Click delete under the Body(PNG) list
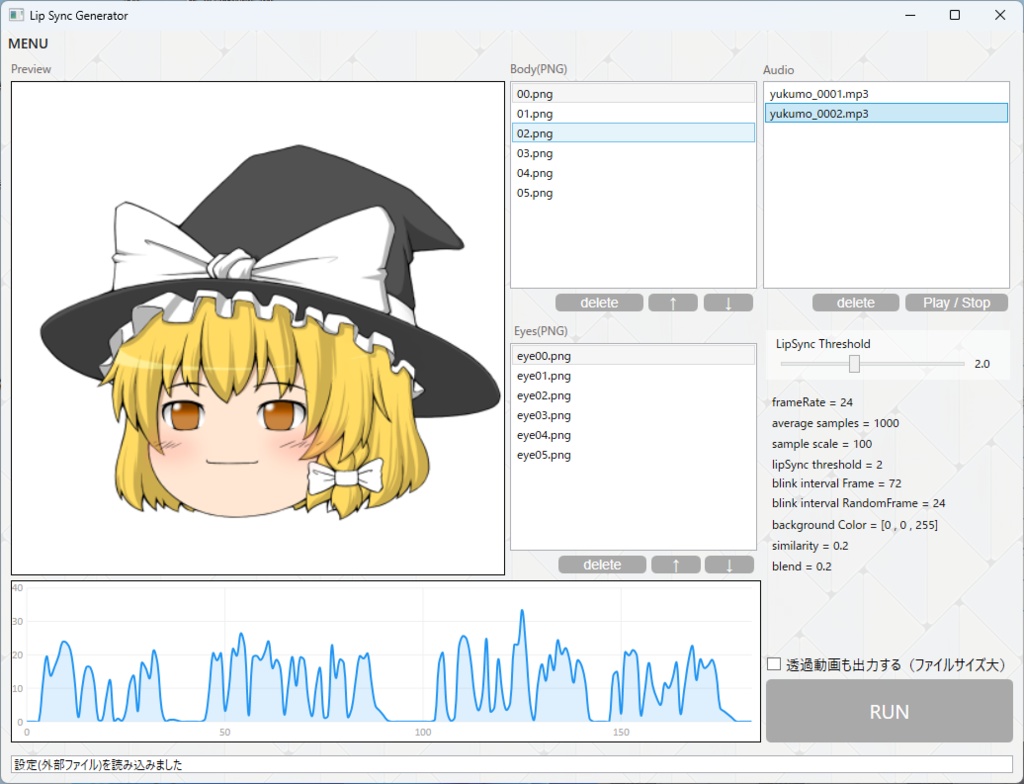Screen dimensions: 1024x784 pyautogui.click(x=598, y=302)
